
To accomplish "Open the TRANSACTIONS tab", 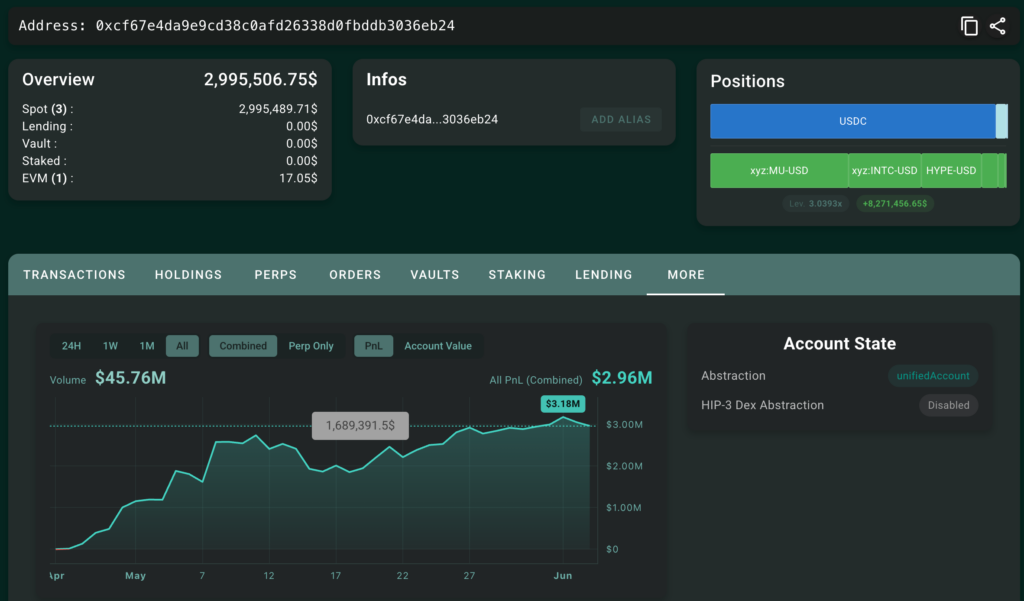I will 74,275.
